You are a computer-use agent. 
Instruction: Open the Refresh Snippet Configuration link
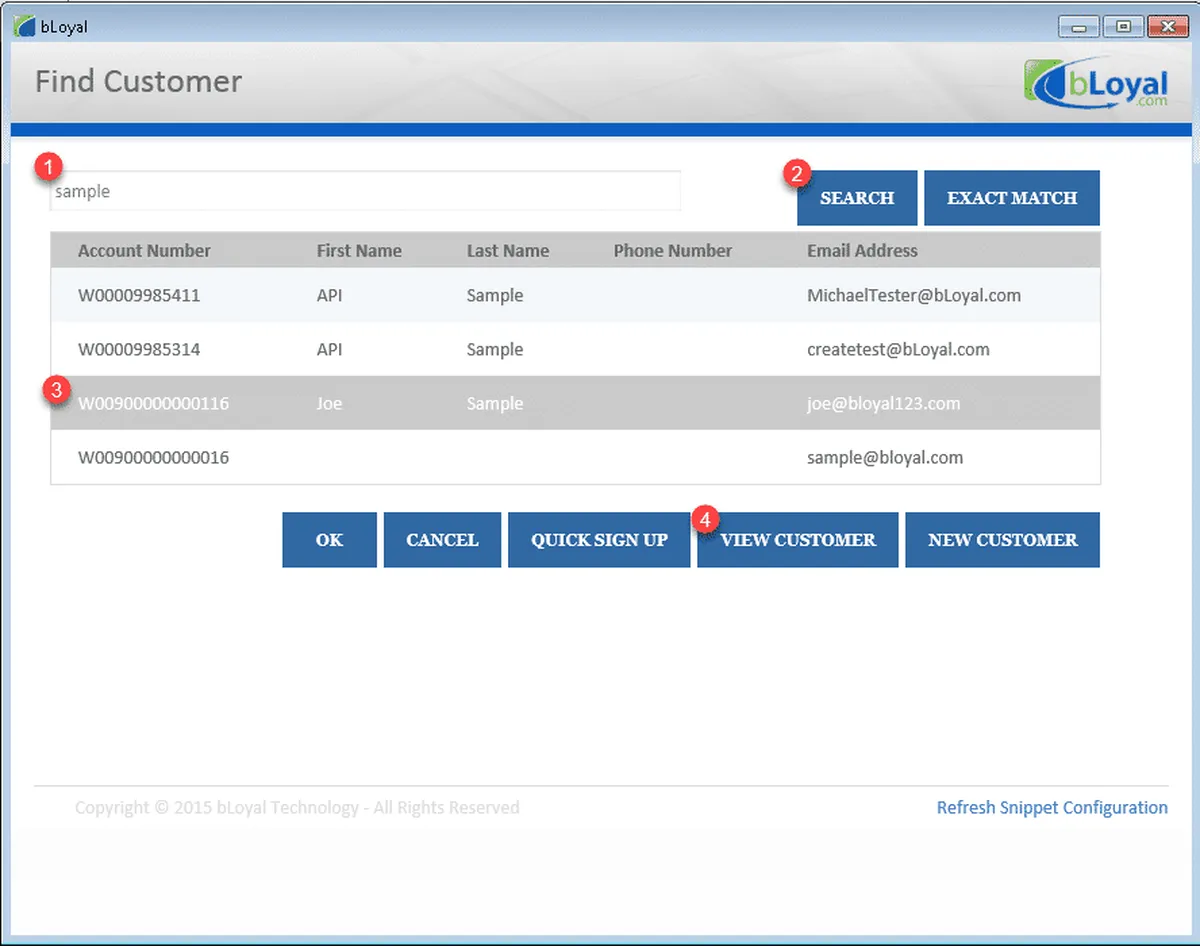1051,808
